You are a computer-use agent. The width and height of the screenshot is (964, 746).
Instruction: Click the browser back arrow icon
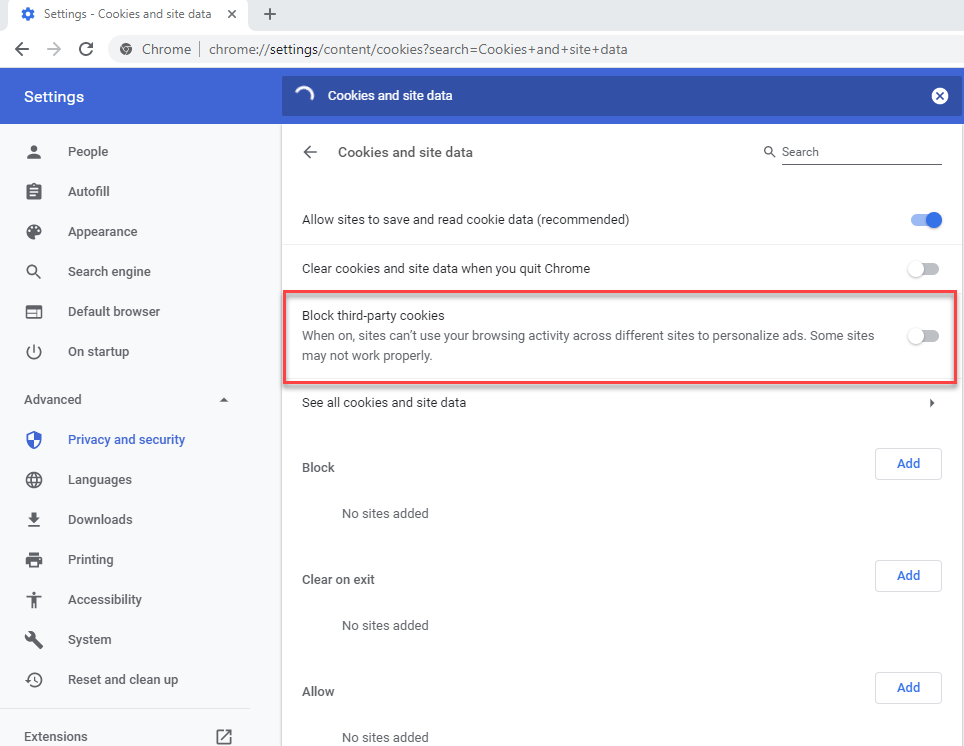click(x=22, y=49)
